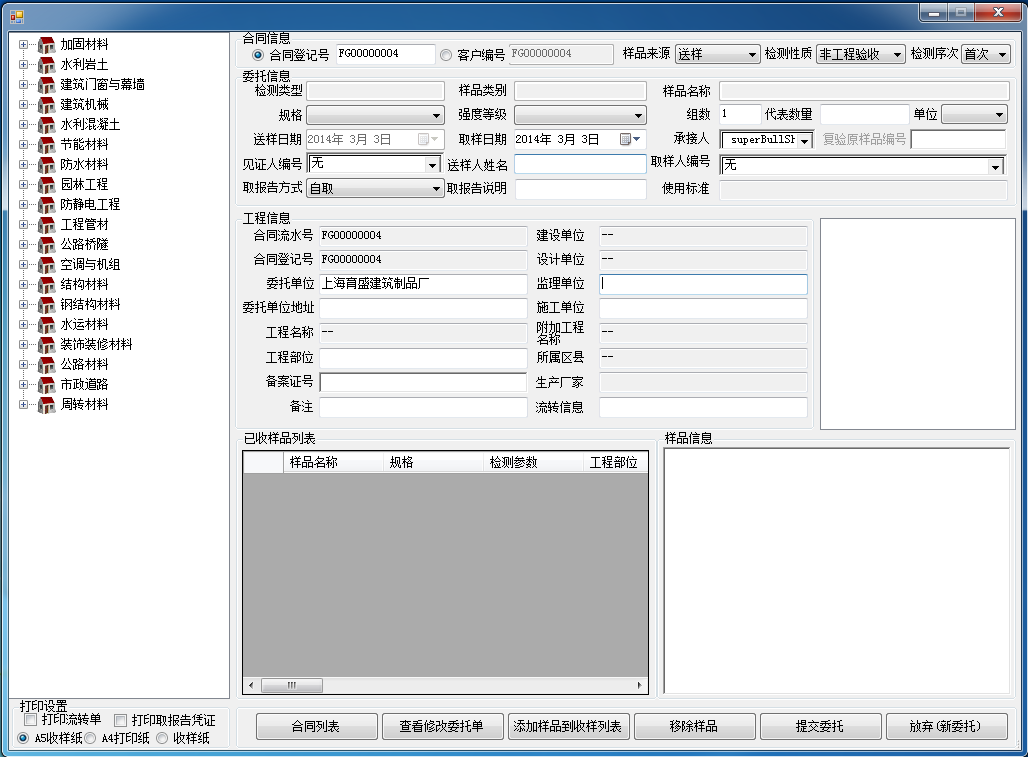The height and width of the screenshot is (757, 1028).
Task: Click the 送样人姓名 input field
Action: click(x=580, y=165)
